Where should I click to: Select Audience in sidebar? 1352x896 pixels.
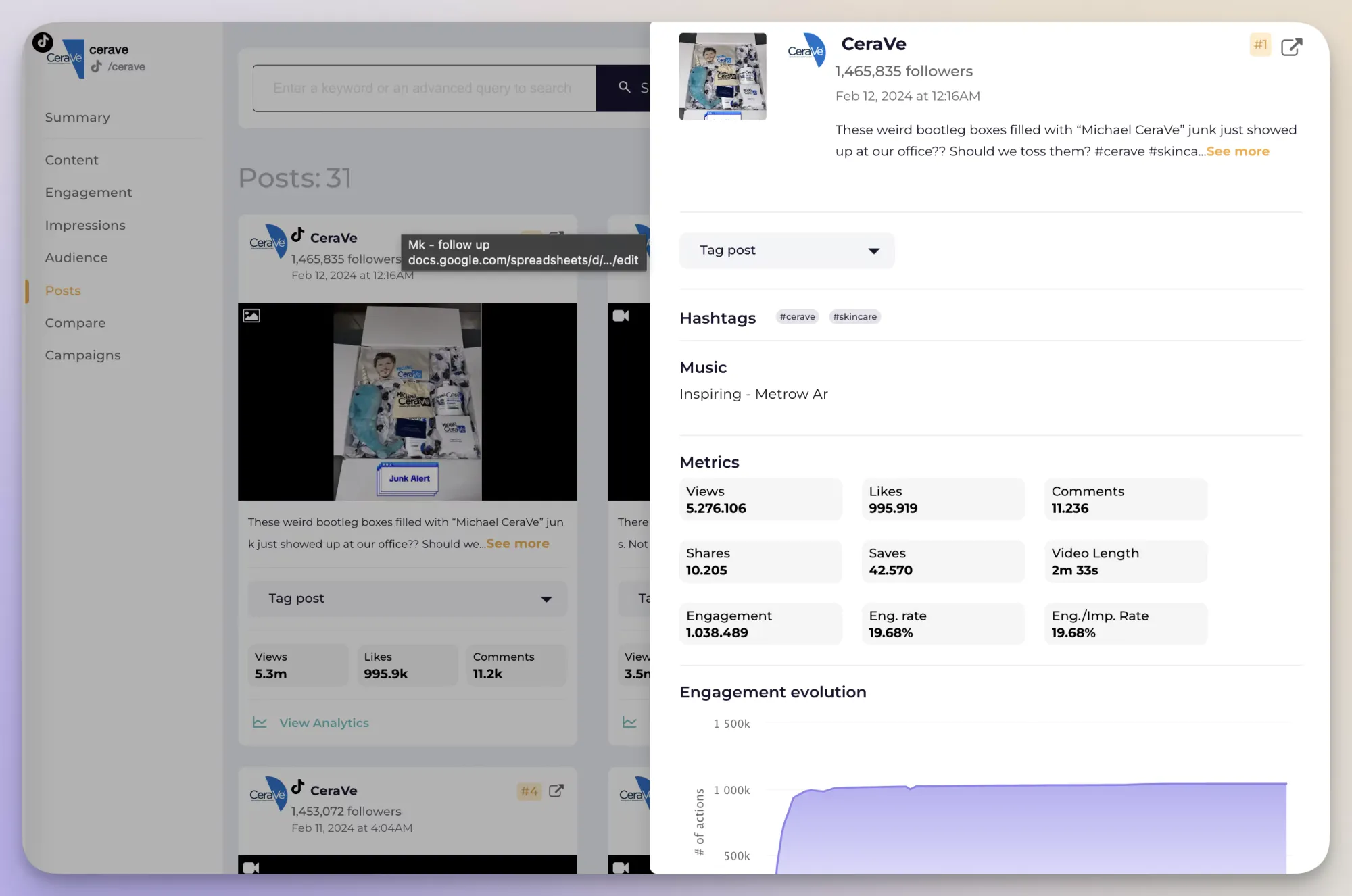tap(76, 257)
